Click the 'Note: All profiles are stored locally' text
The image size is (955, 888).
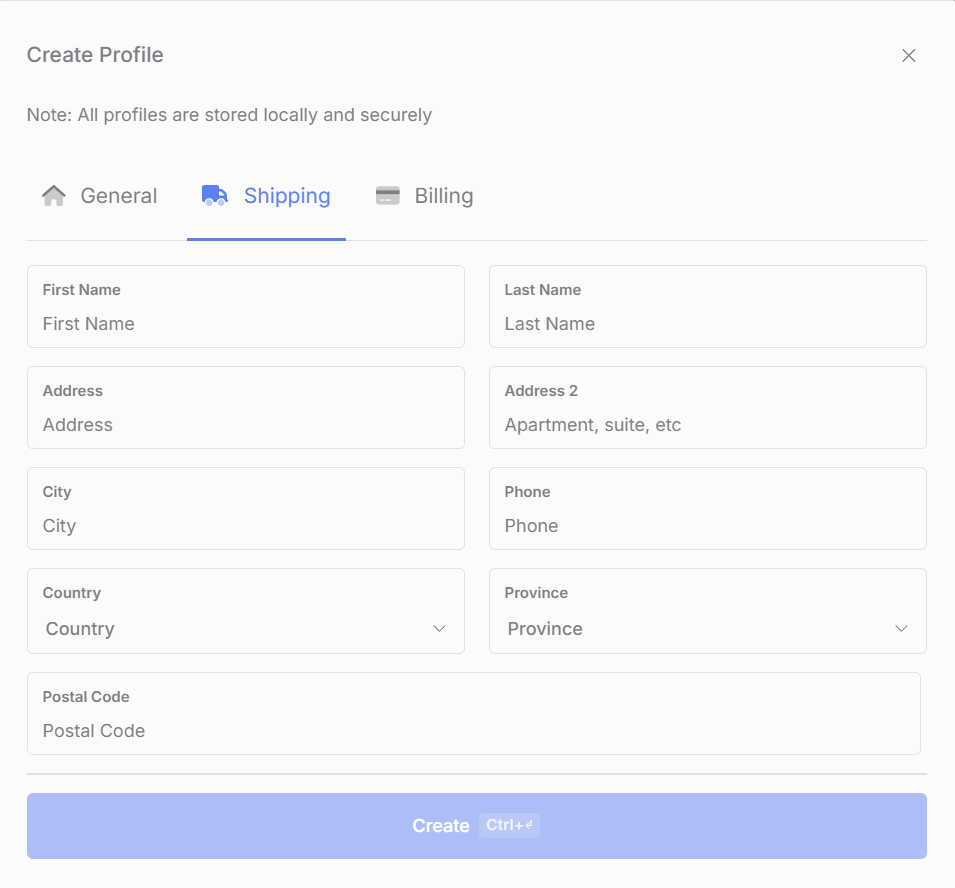pos(229,115)
